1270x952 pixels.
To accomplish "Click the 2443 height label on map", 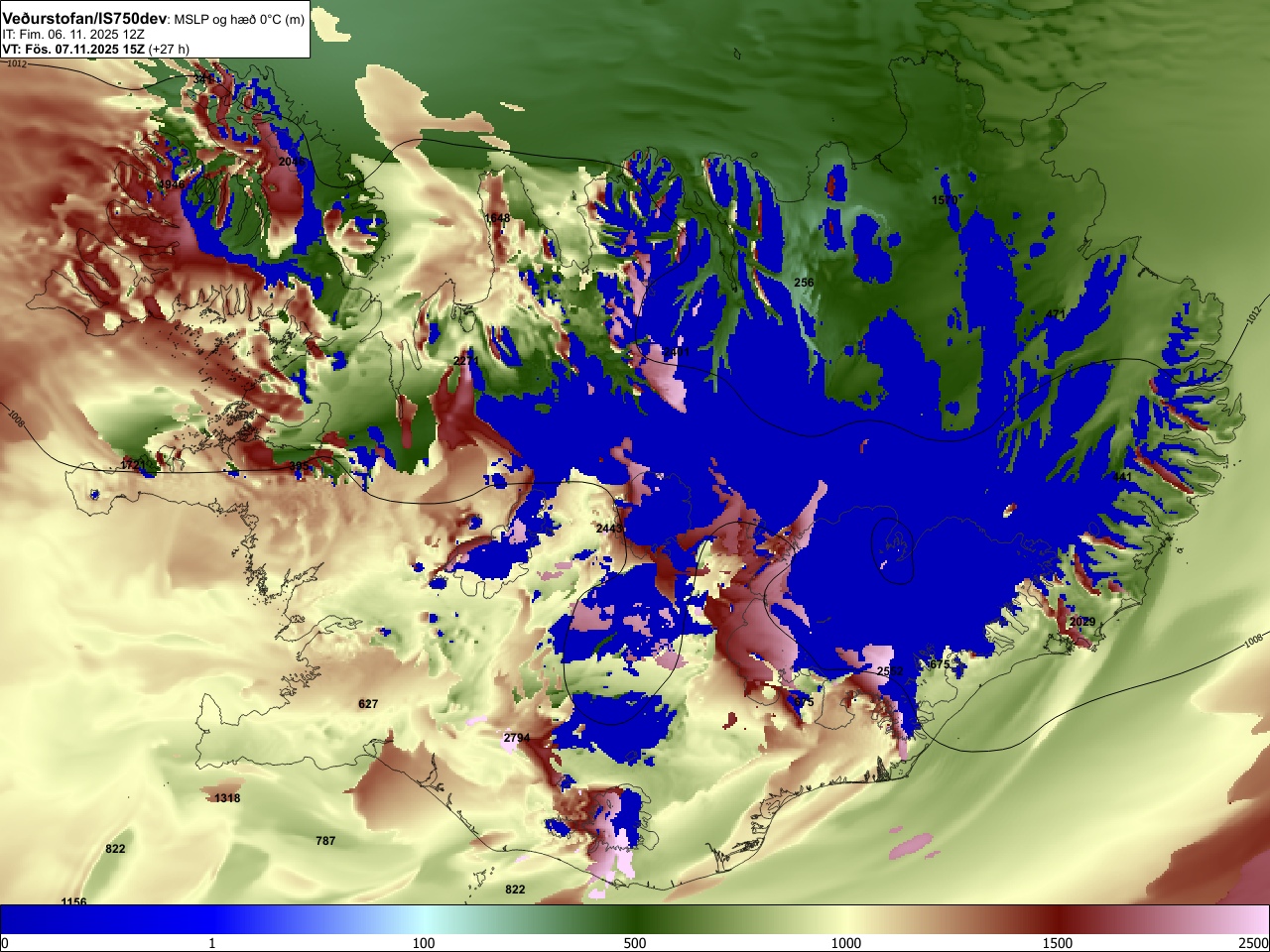I will (610, 529).
